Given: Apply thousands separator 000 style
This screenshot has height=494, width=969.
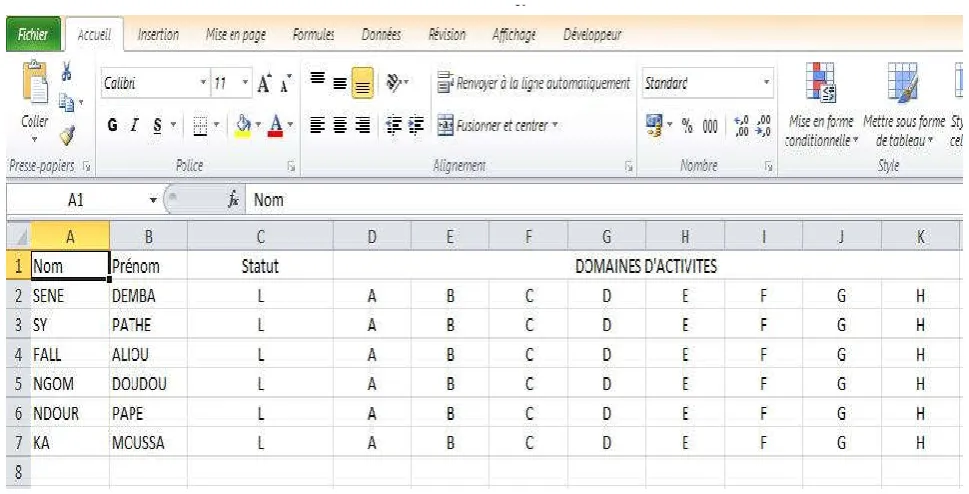Looking at the screenshot, I should (x=710, y=126).
